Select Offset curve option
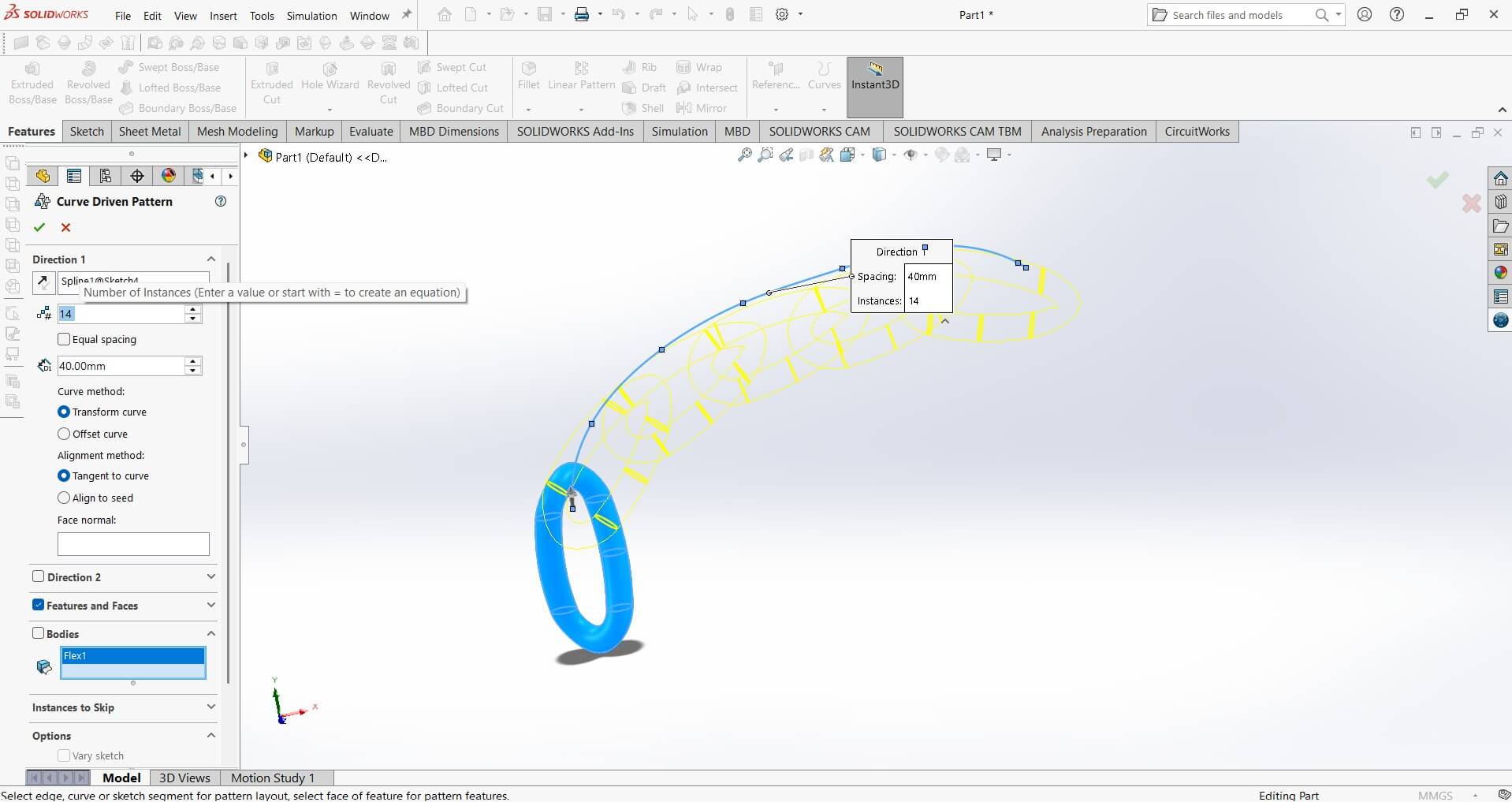The width and height of the screenshot is (1512, 802). click(64, 434)
